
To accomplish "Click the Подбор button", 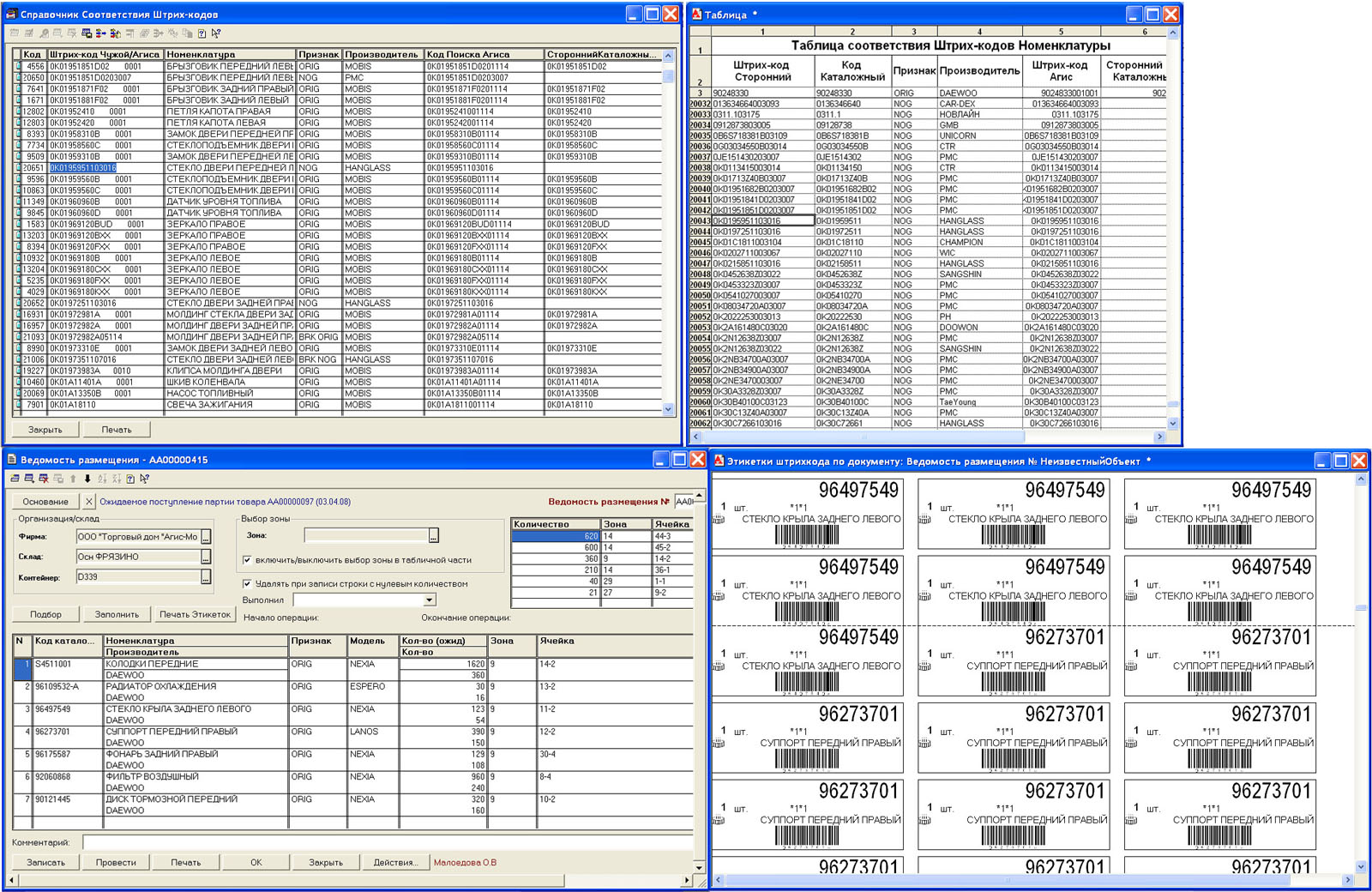I will (45, 614).
